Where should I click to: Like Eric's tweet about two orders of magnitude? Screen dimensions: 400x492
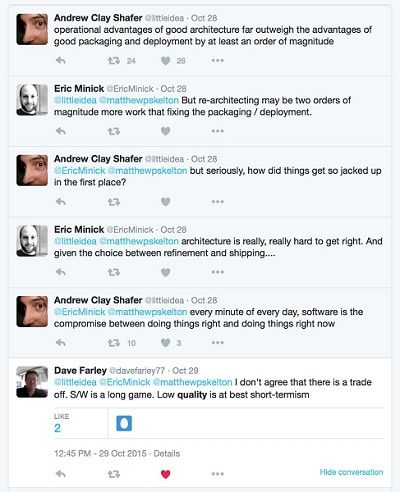[x=165, y=131]
